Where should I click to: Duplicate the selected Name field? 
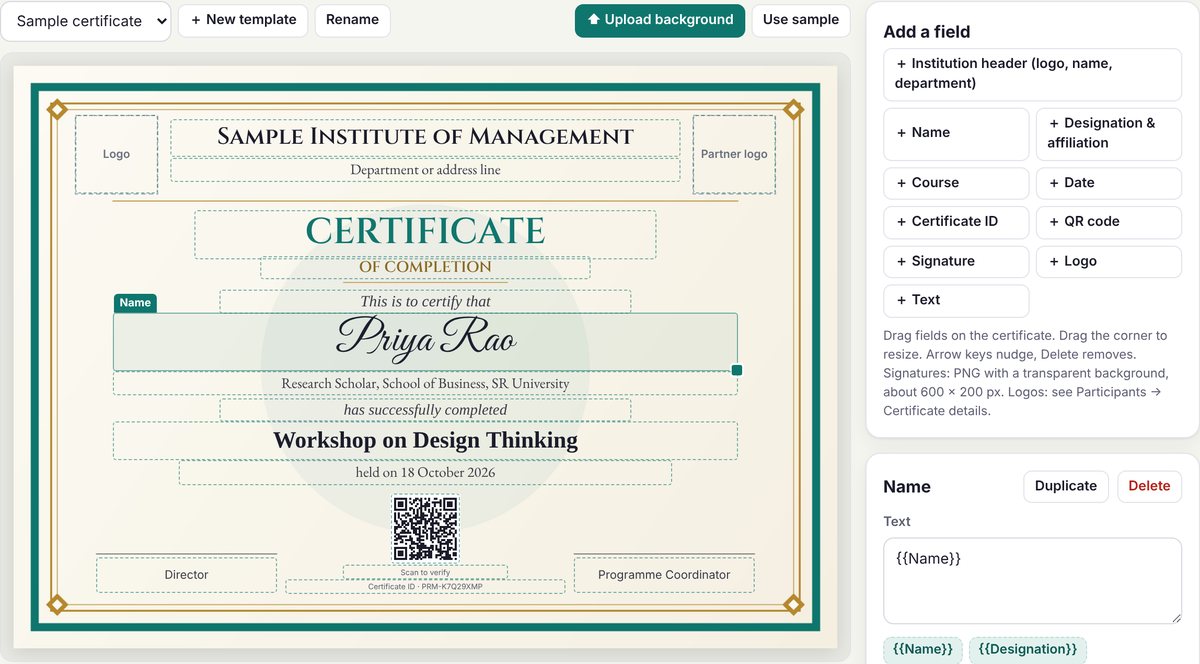coord(1066,486)
